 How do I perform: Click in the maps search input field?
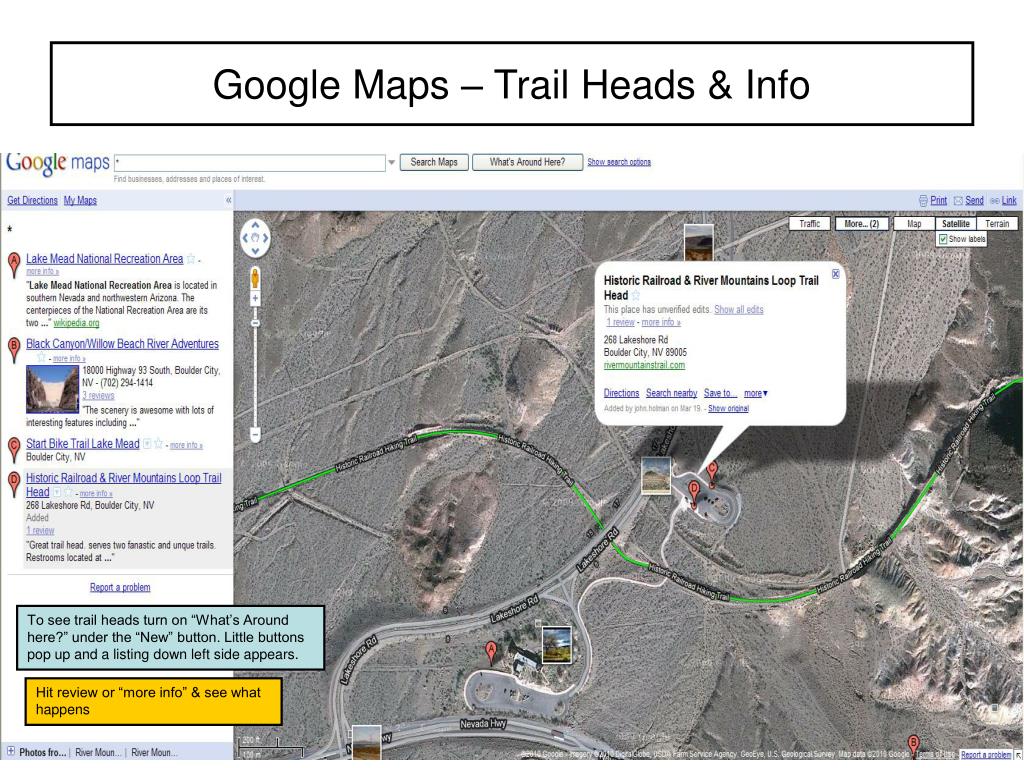[249, 162]
